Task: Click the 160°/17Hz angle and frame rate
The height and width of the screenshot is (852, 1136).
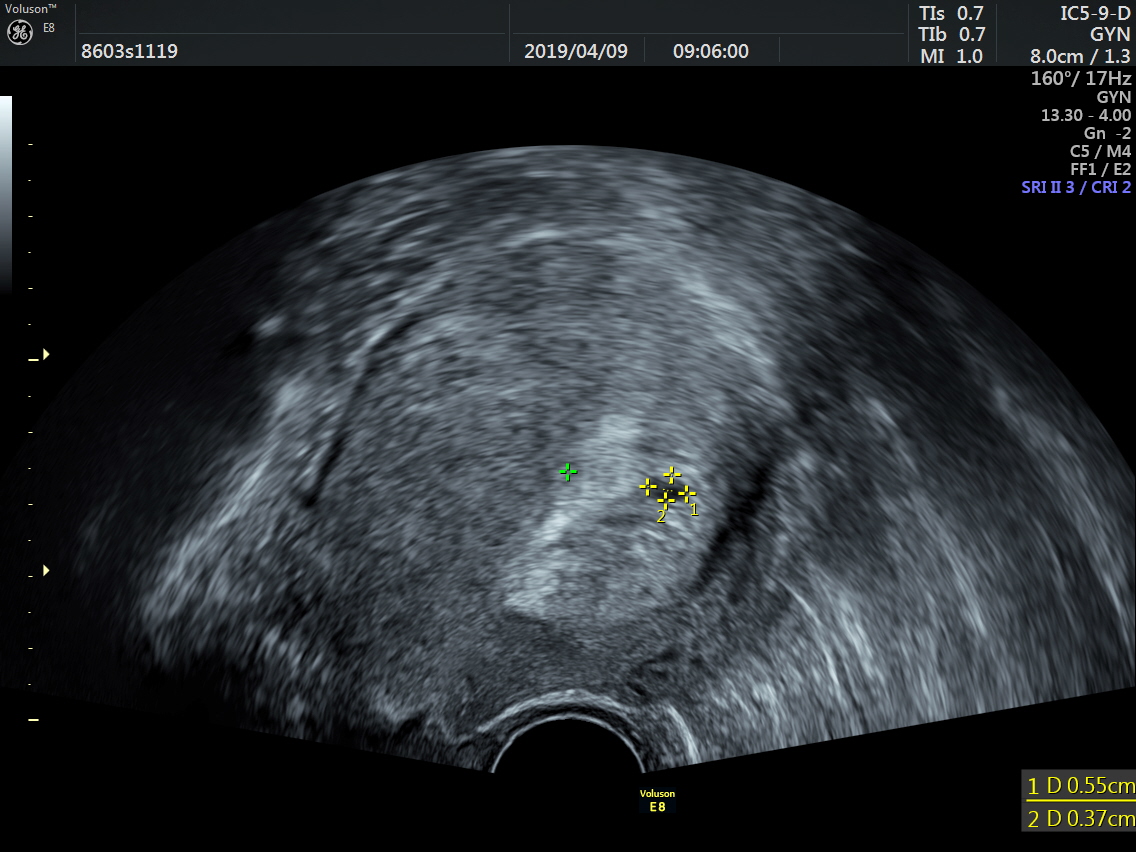Action: pos(1081,78)
